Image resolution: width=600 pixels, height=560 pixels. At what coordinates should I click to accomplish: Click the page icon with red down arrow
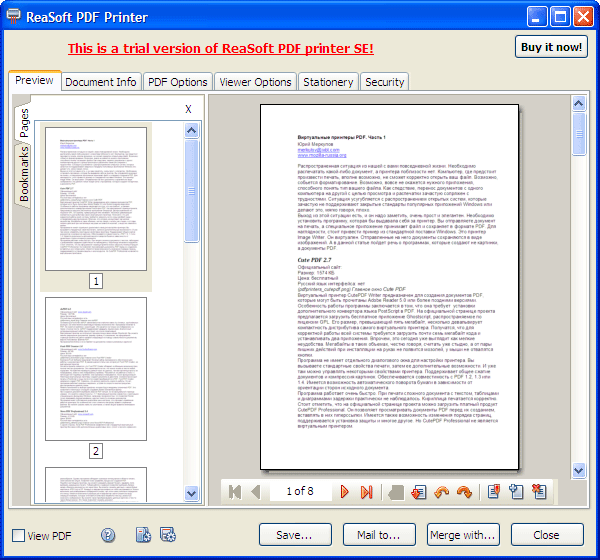coord(419,492)
